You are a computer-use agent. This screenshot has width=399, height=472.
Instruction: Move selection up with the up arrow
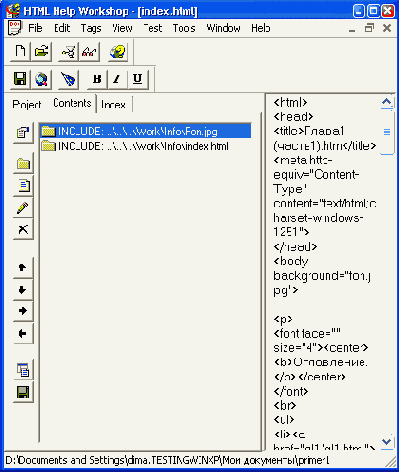click(x=23, y=268)
